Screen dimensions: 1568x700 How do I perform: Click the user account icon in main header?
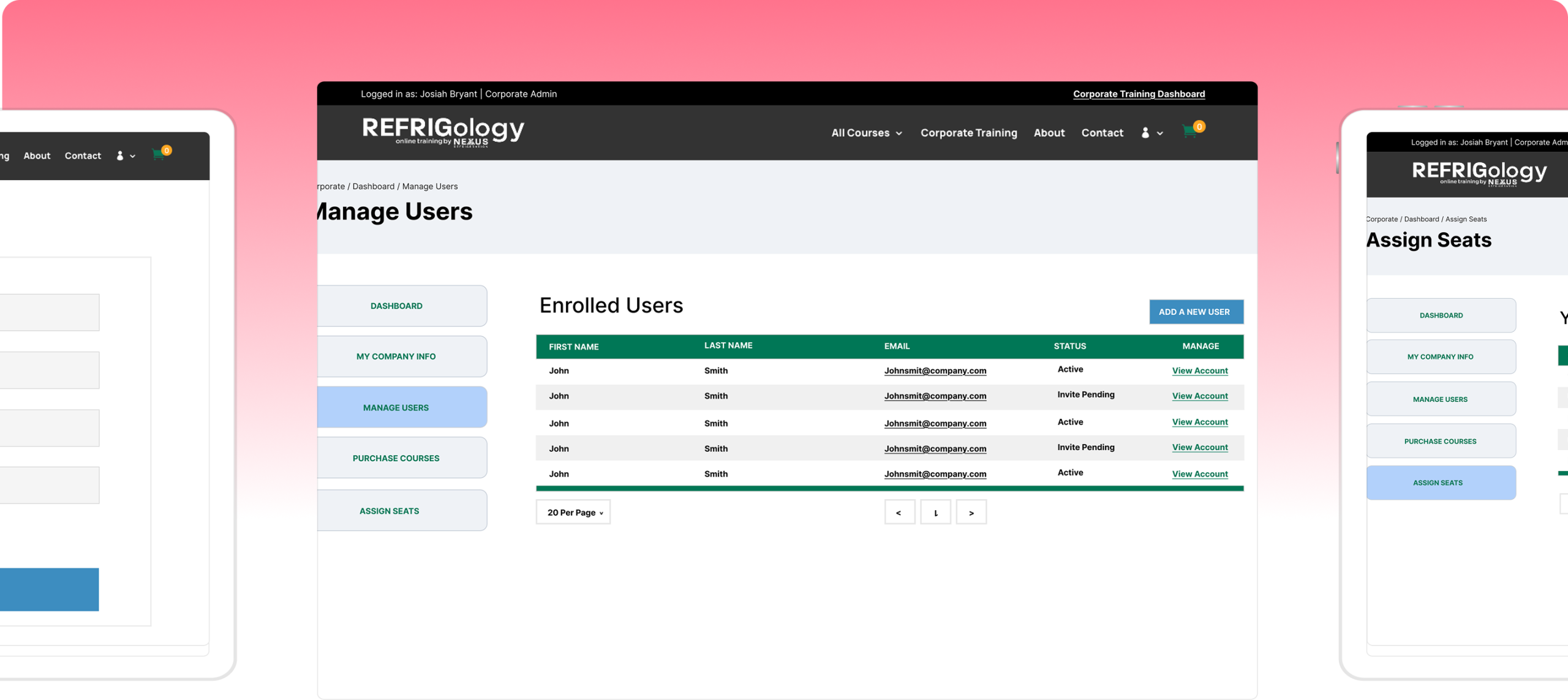point(1145,133)
